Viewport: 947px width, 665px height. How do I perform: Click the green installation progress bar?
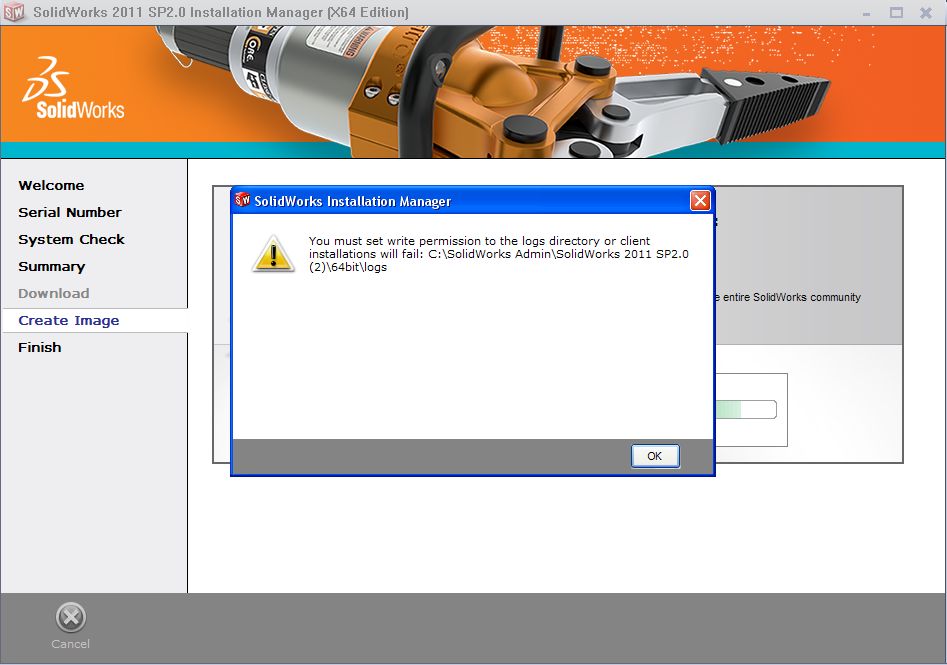point(745,410)
